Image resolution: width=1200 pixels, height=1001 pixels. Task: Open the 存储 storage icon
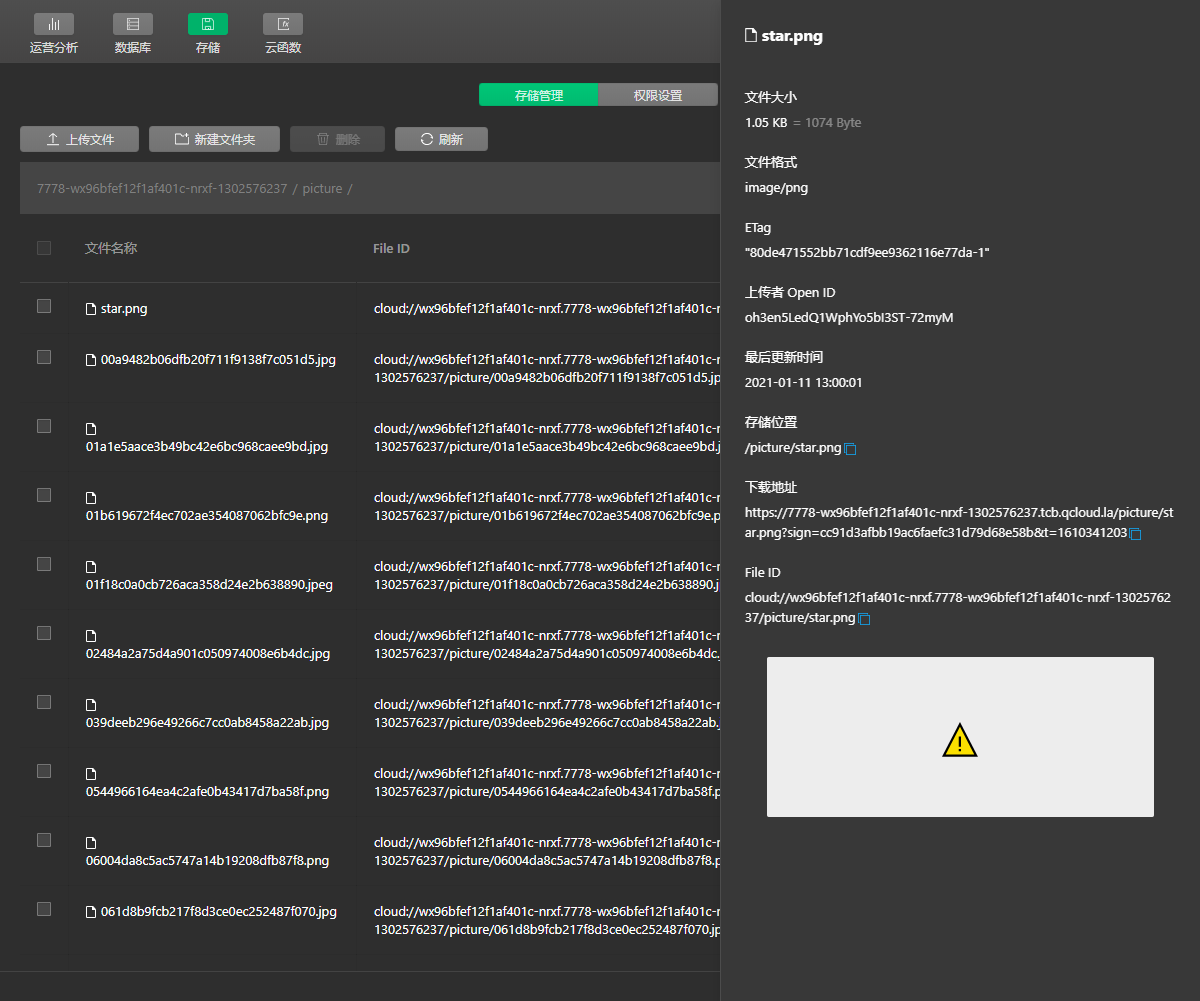coord(208,24)
